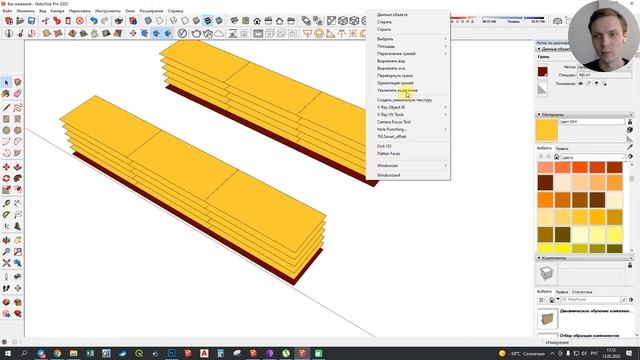The width and height of the screenshot is (640, 360).
Task: Click the Undo blue arrow
Action: (94, 20)
